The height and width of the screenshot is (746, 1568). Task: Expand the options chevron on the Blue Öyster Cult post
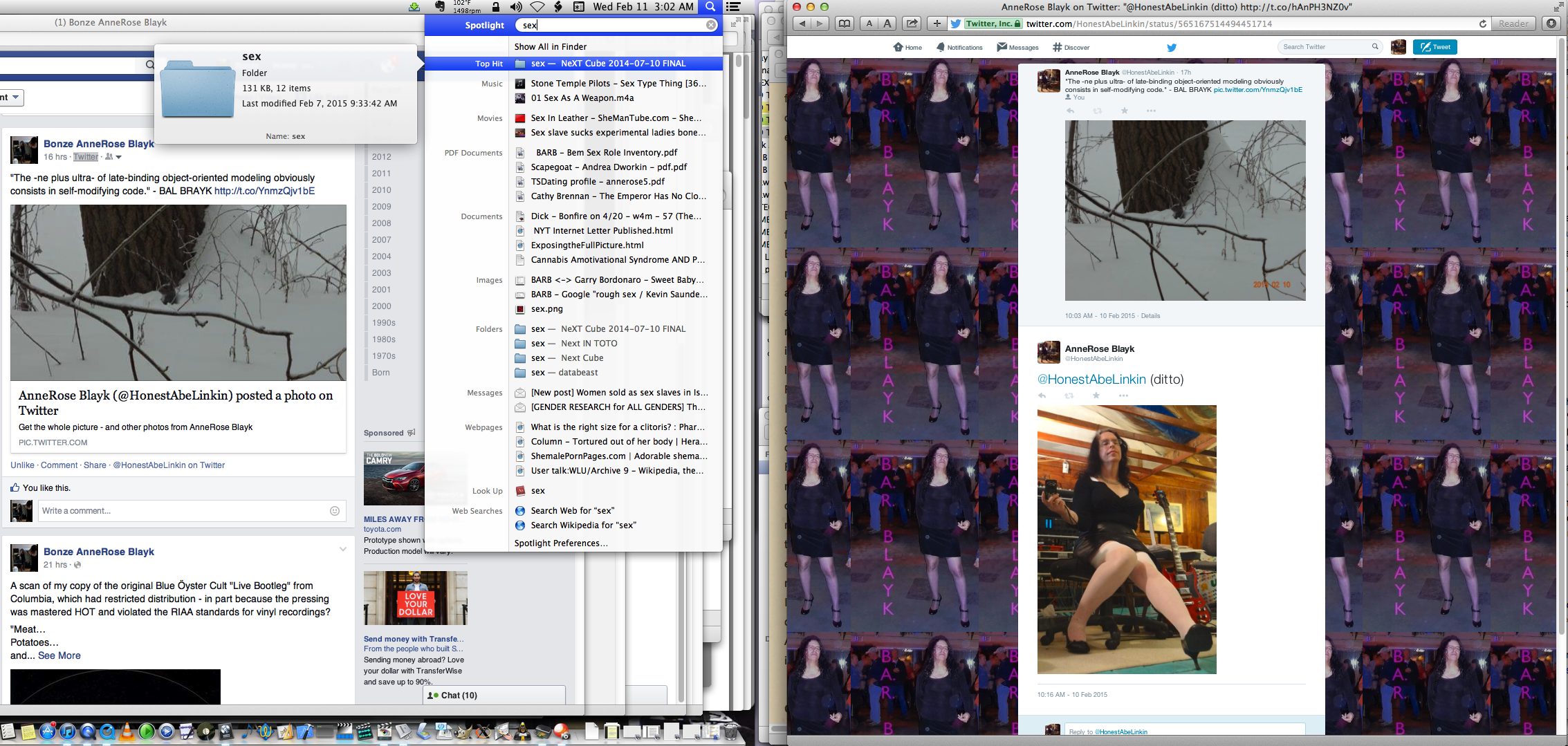pyautogui.click(x=344, y=550)
